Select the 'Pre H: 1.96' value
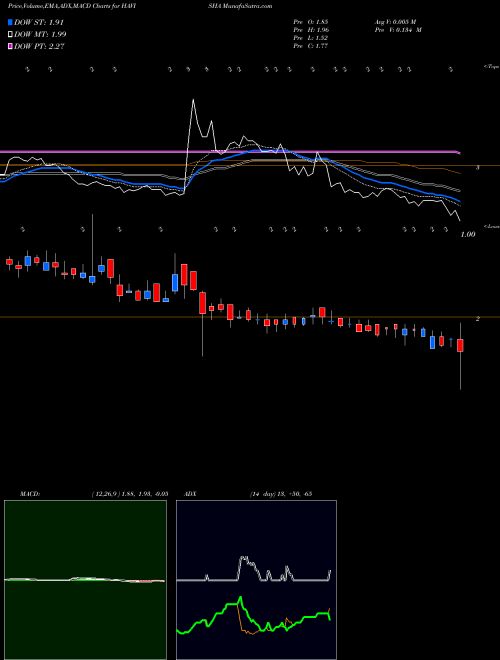 click(311, 30)
